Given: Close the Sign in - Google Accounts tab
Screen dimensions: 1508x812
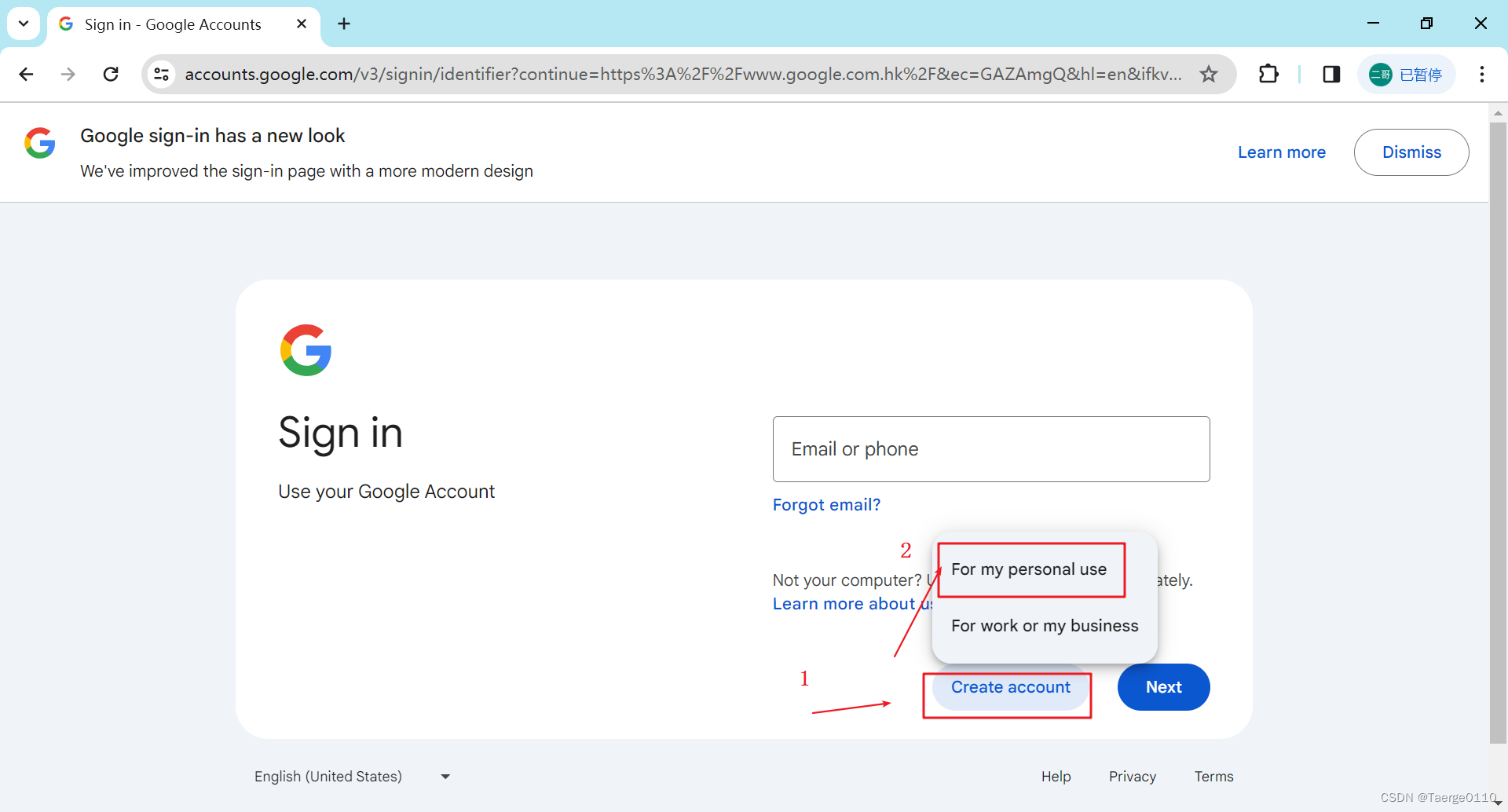Looking at the screenshot, I should click(x=302, y=24).
